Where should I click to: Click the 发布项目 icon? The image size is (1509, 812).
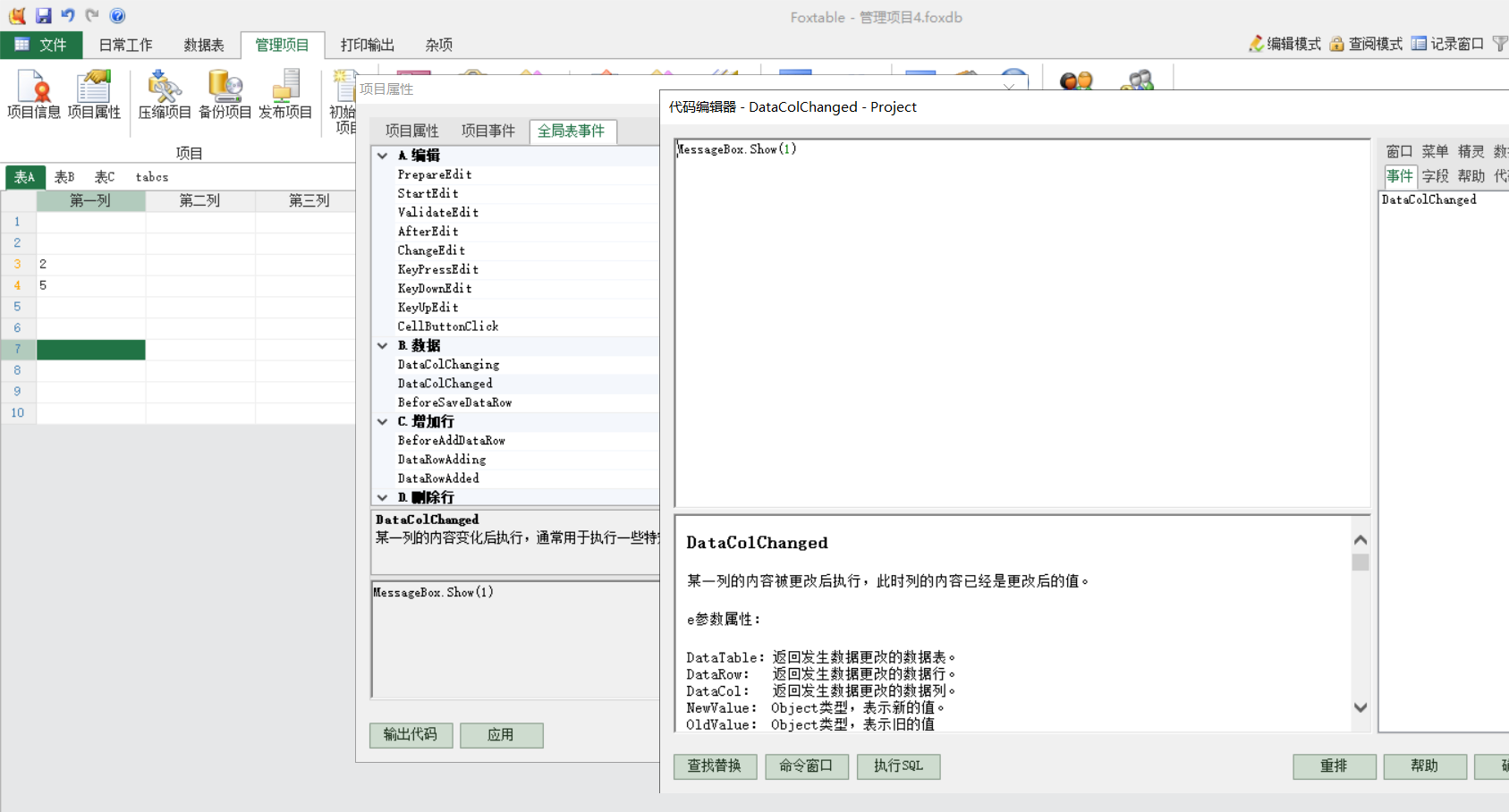coord(285,94)
